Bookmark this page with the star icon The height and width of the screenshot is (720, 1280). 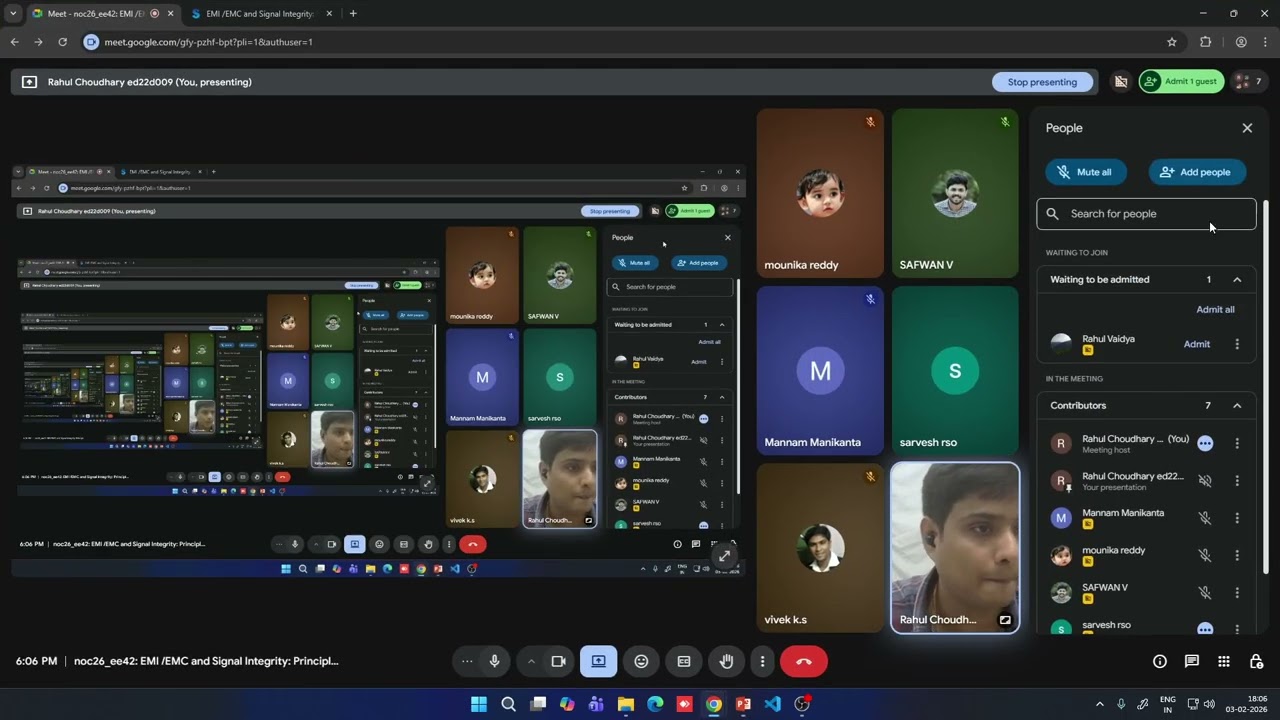[x=1172, y=42]
